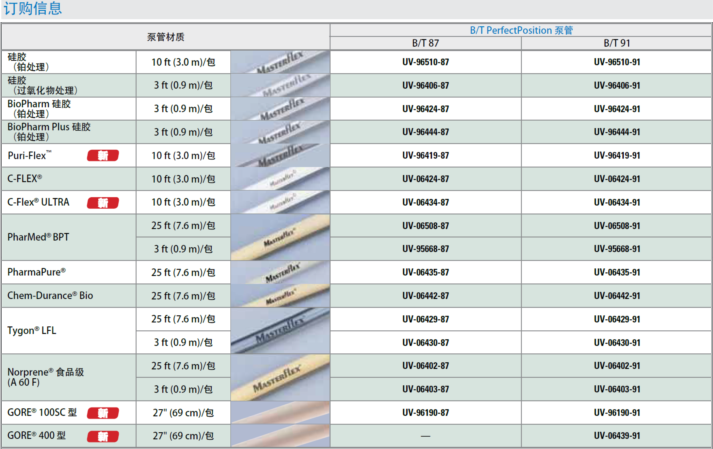
Task: Select part number UV-96406-87
Action: [x=426, y=86]
